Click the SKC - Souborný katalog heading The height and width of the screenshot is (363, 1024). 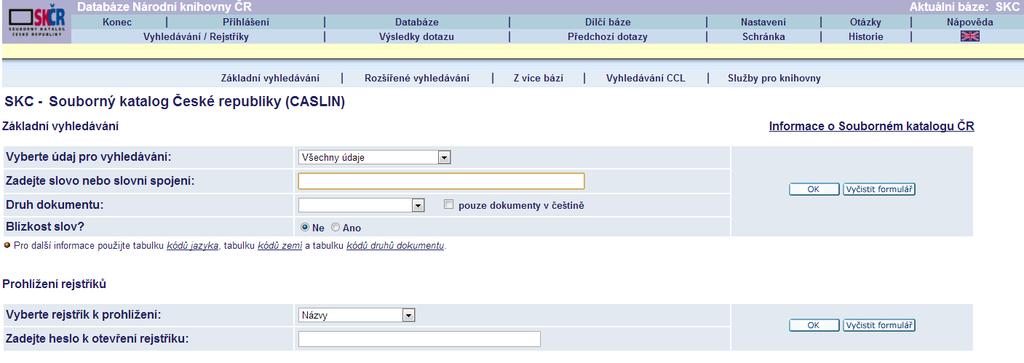174,102
